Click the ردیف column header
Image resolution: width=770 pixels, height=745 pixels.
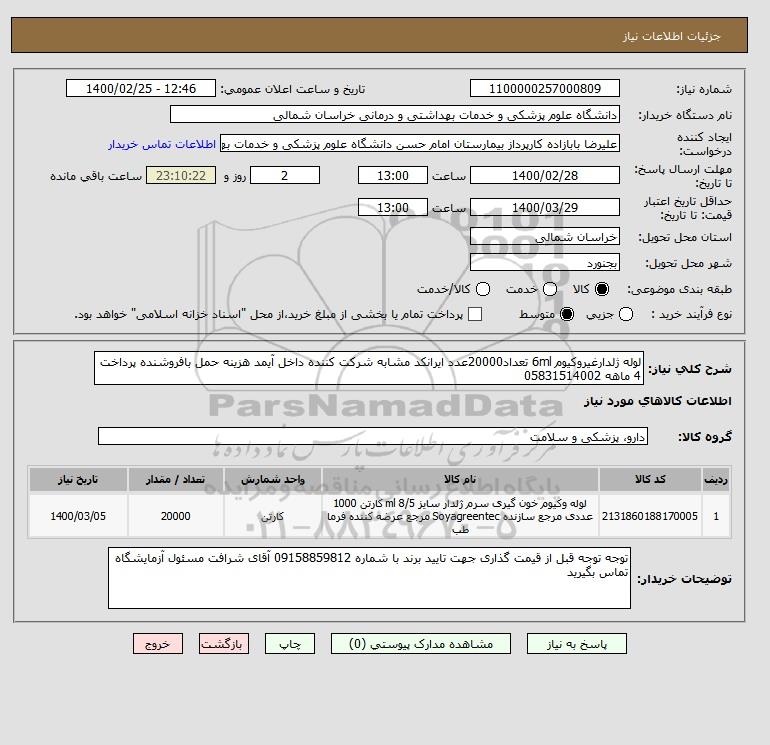[x=716, y=479]
